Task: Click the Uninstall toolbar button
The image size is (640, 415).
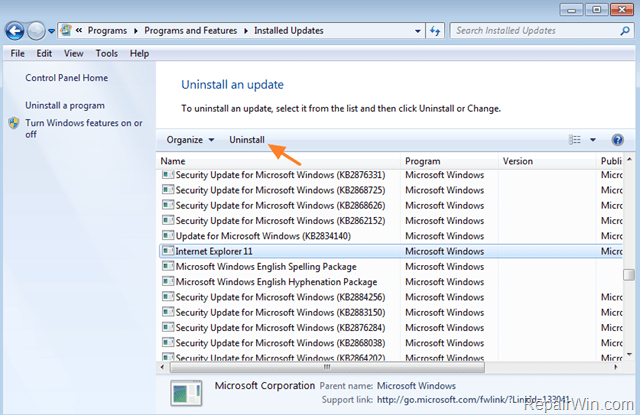Action: (x=247, y=140)
